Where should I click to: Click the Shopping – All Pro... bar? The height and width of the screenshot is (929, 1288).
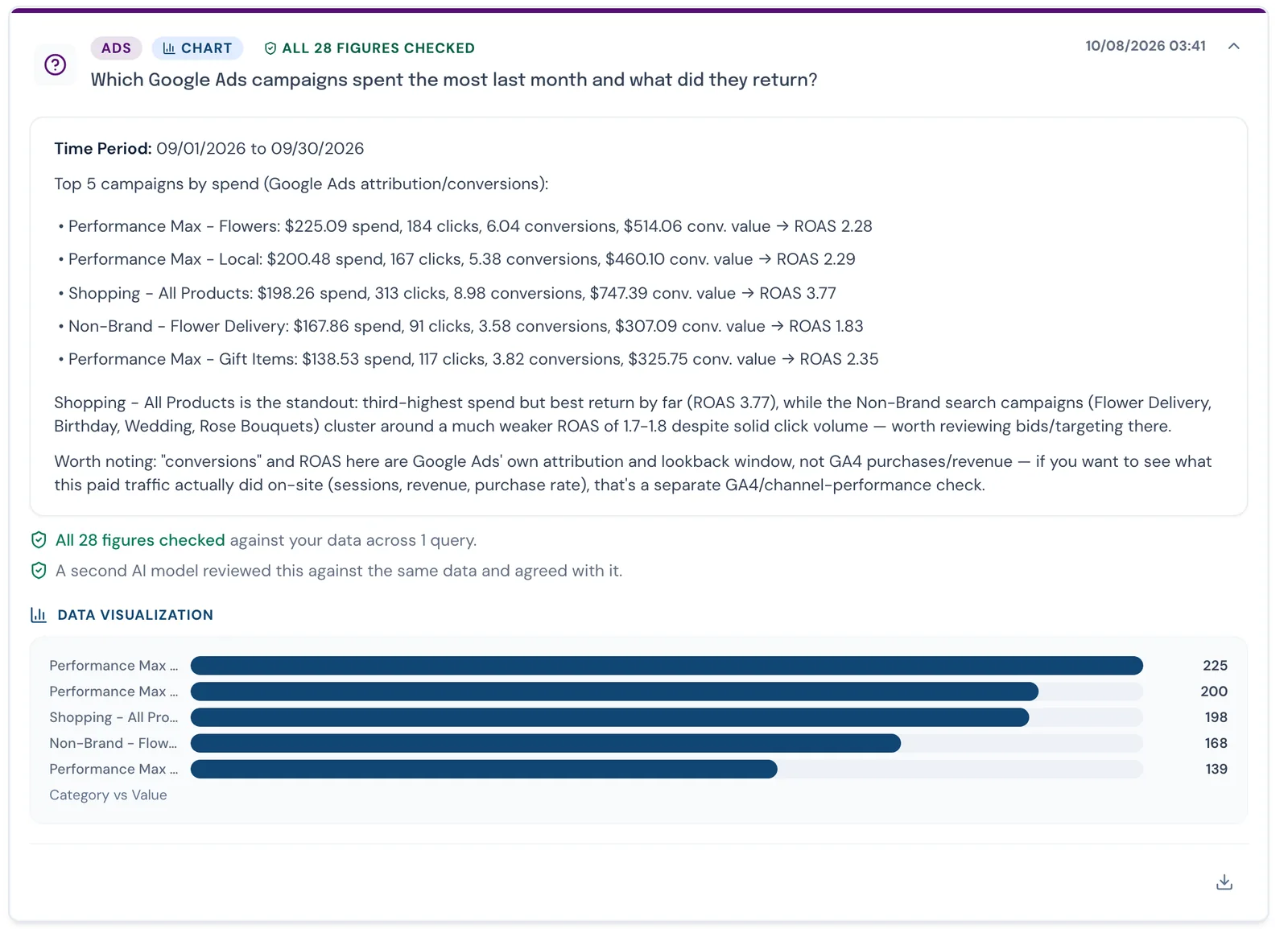click(x=609, y=717)
